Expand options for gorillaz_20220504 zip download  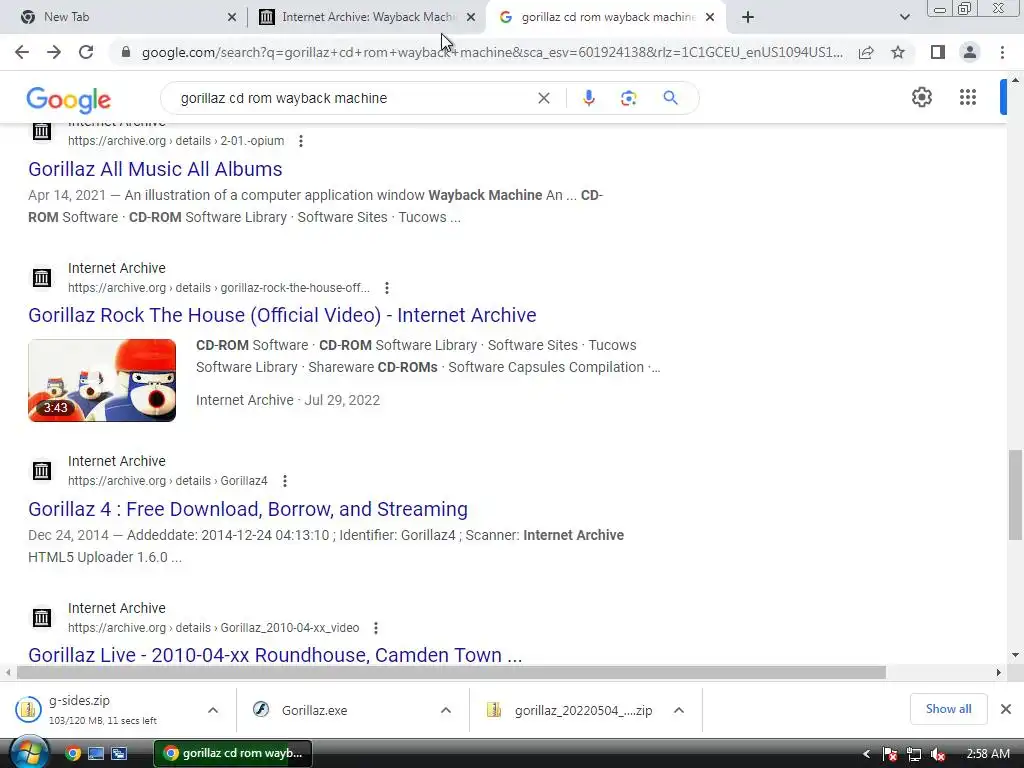tap(679, 711)
